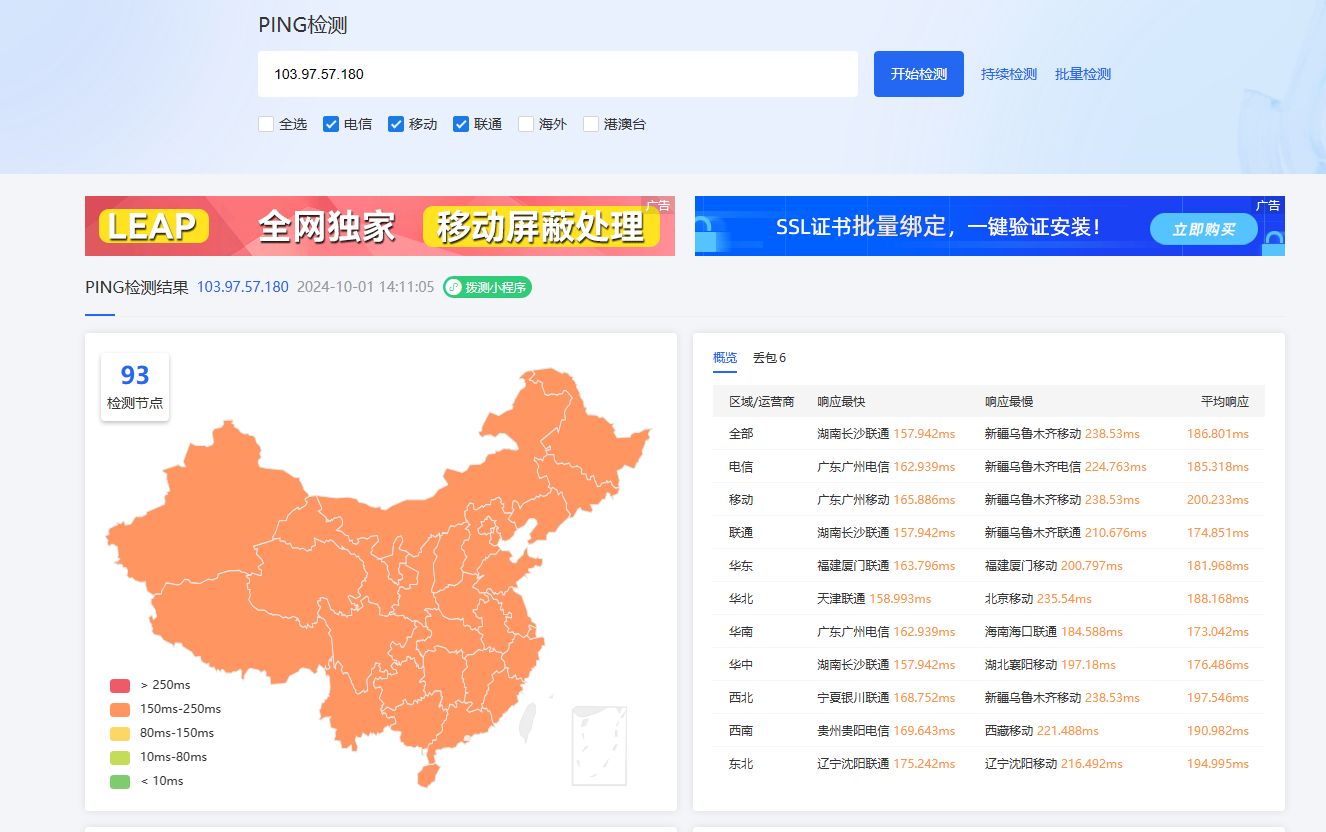This screenshot has width=1326, height=832.
Task: Click the 立即购买 button in SSL banner
Action: (1204, 229)
